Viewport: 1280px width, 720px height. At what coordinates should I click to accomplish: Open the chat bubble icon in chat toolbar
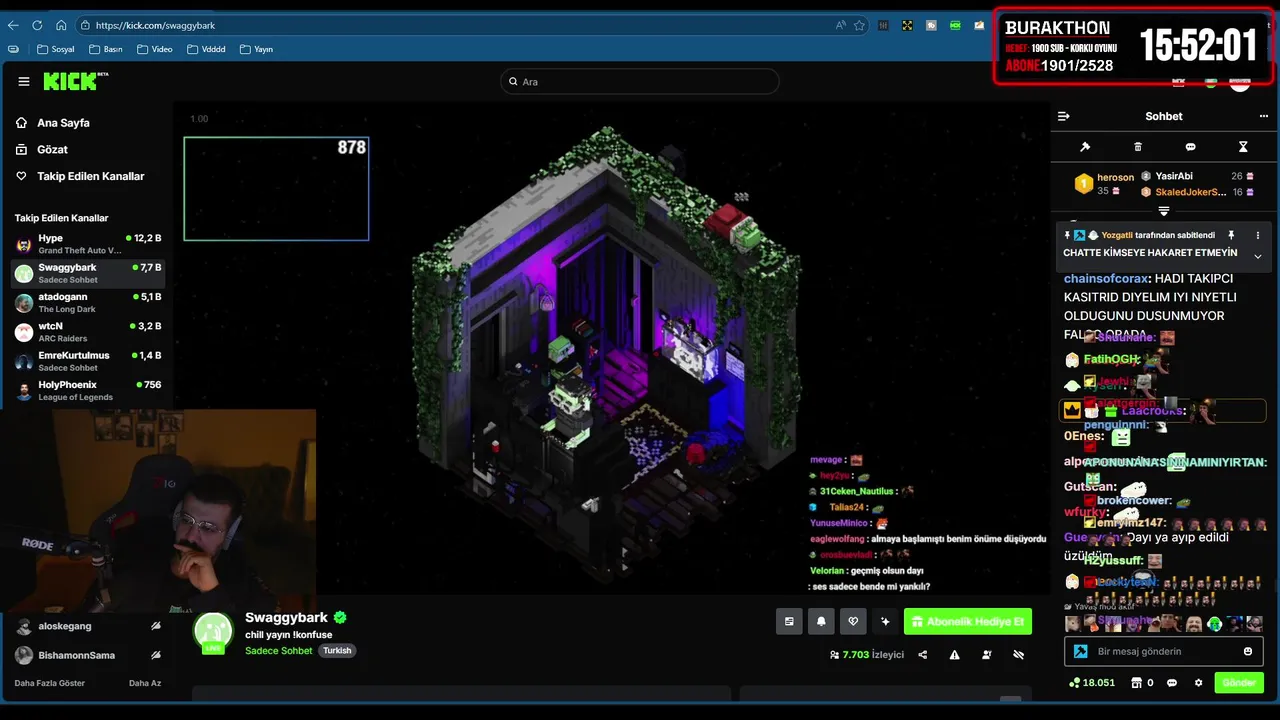[x=1190, y=147]
